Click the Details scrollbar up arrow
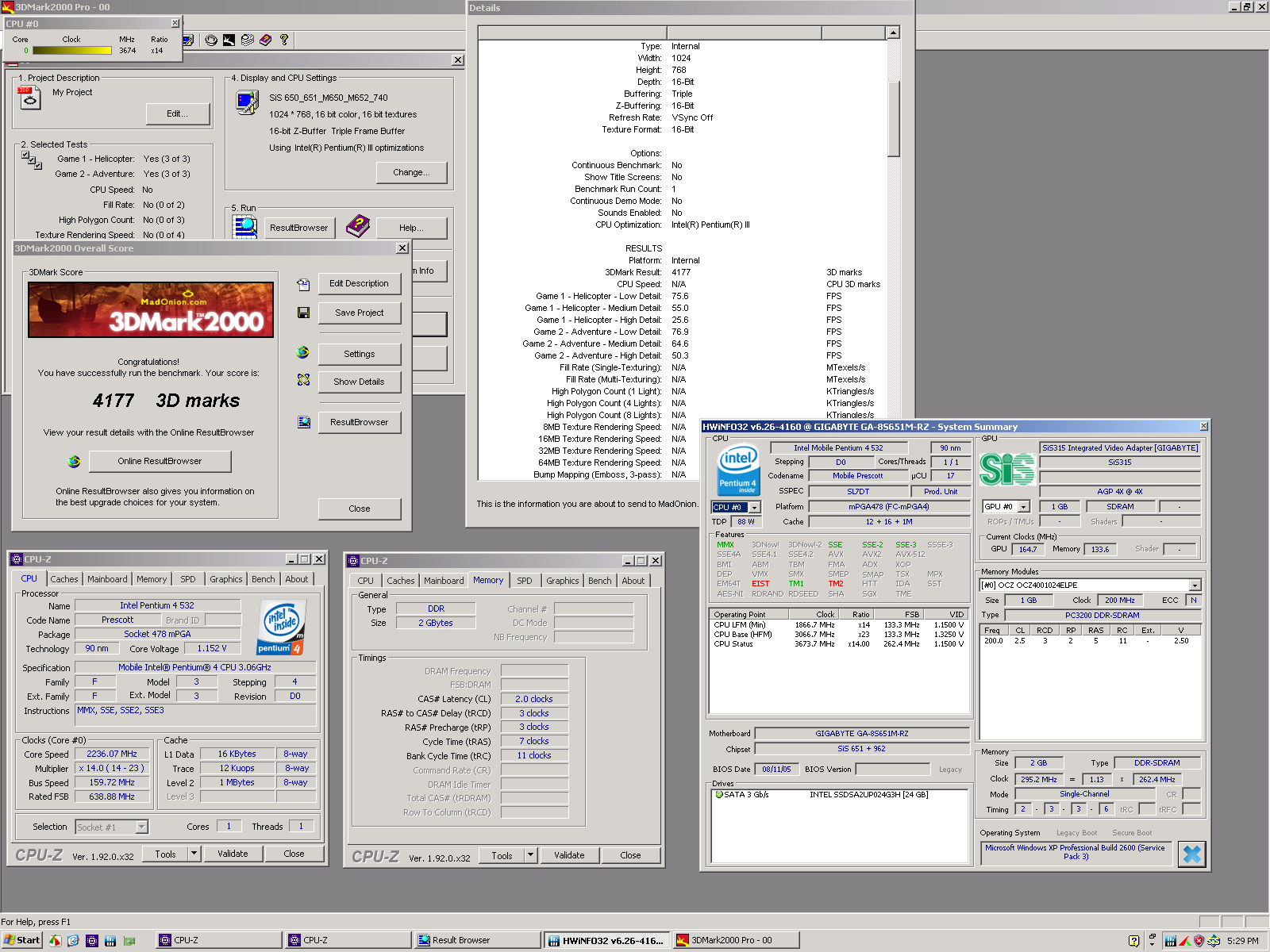The image size is (1270, 952). pos(893,33)
